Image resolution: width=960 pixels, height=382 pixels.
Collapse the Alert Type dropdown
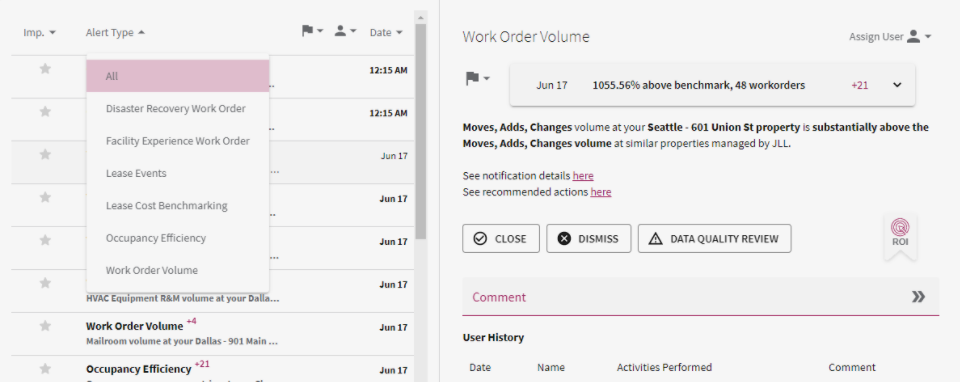click(x=116, y=32)
